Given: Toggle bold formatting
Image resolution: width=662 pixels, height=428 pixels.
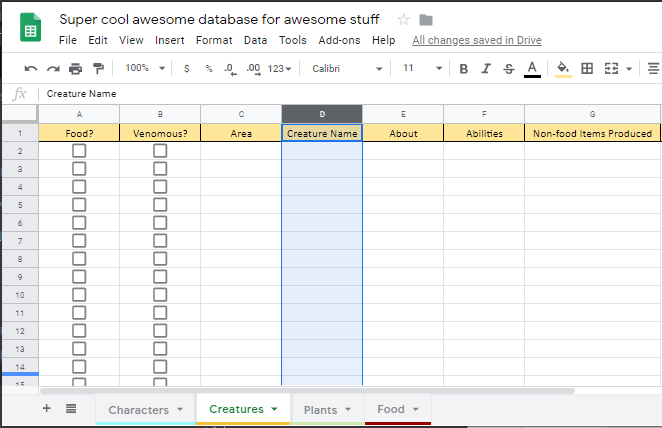Looking at the screenshot, I should (x=463, y=69).
